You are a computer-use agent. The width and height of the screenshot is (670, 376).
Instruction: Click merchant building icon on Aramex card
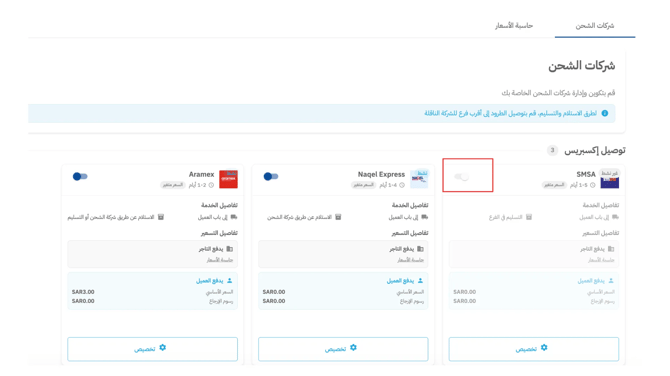(229, 249)
